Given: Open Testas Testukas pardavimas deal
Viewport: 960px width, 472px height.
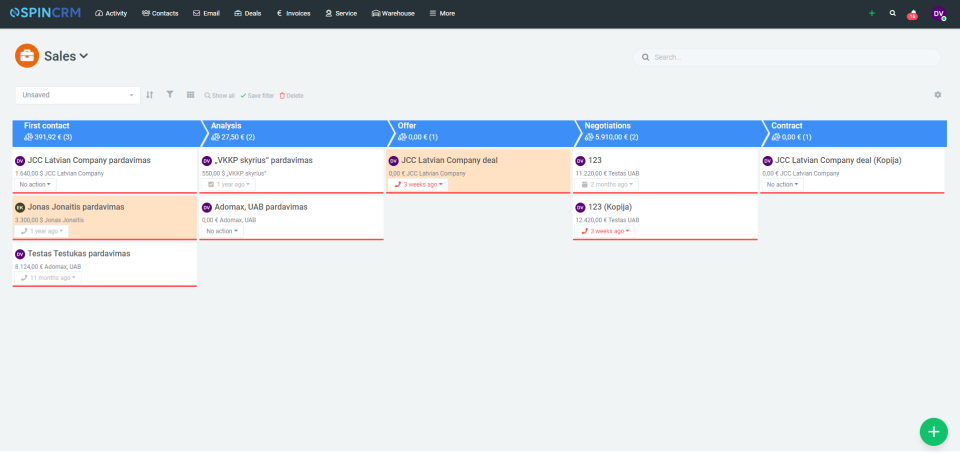Looking at the screenshot, I should pos(79,253).
